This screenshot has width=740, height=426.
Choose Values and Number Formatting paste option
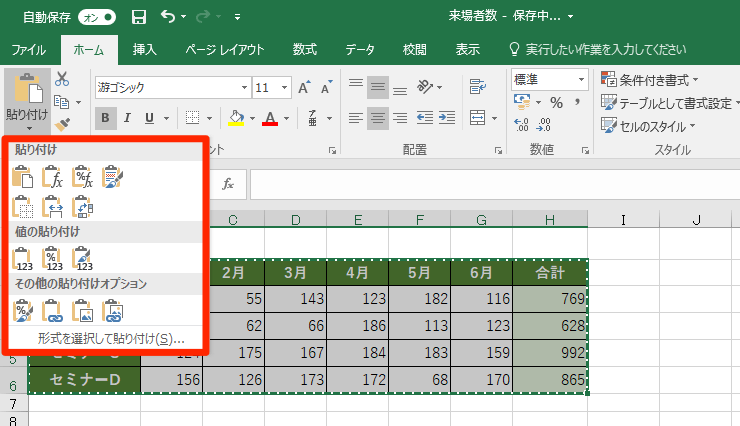[52, 259]
